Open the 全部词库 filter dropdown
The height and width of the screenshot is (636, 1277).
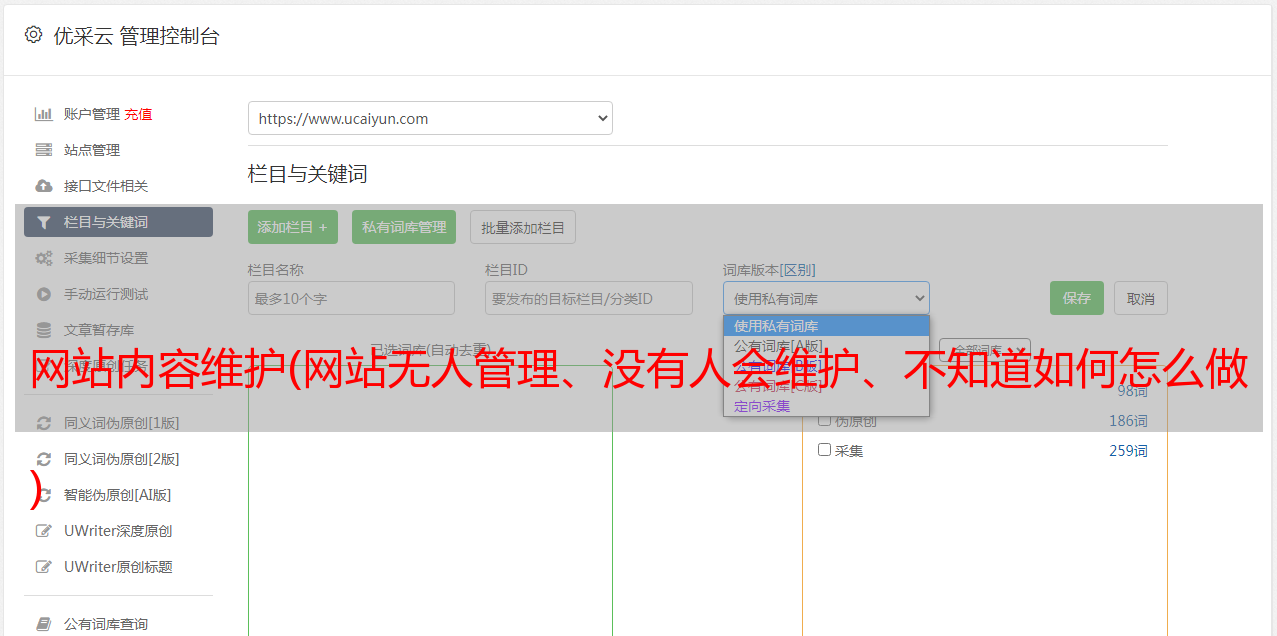984,351
